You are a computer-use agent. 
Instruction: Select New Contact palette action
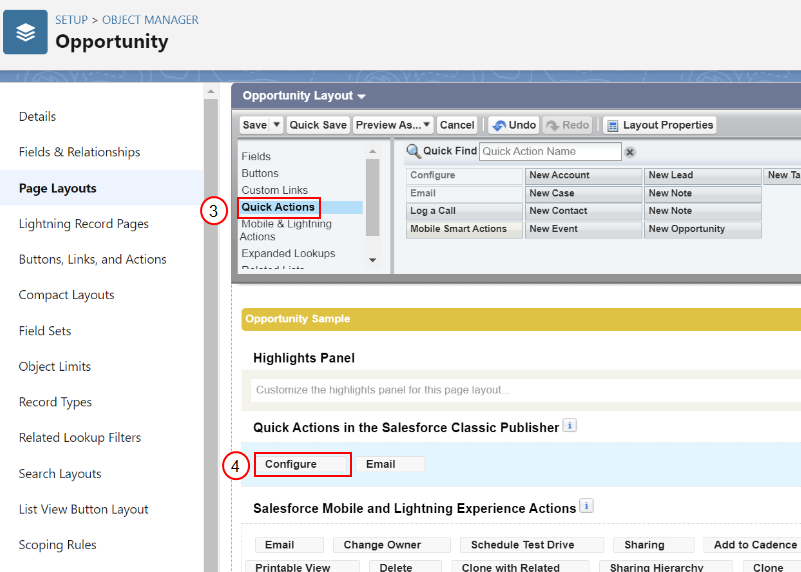583,211
